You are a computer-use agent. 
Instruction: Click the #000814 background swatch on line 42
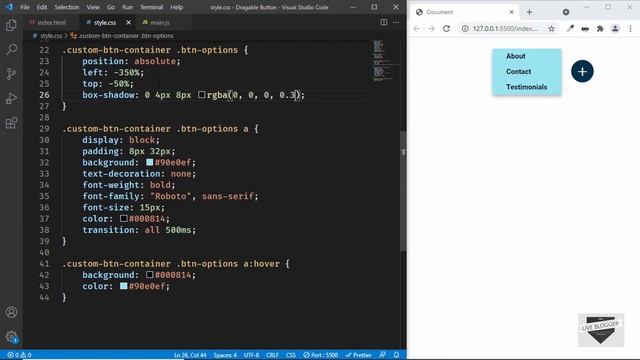click(x=150, y=275)
